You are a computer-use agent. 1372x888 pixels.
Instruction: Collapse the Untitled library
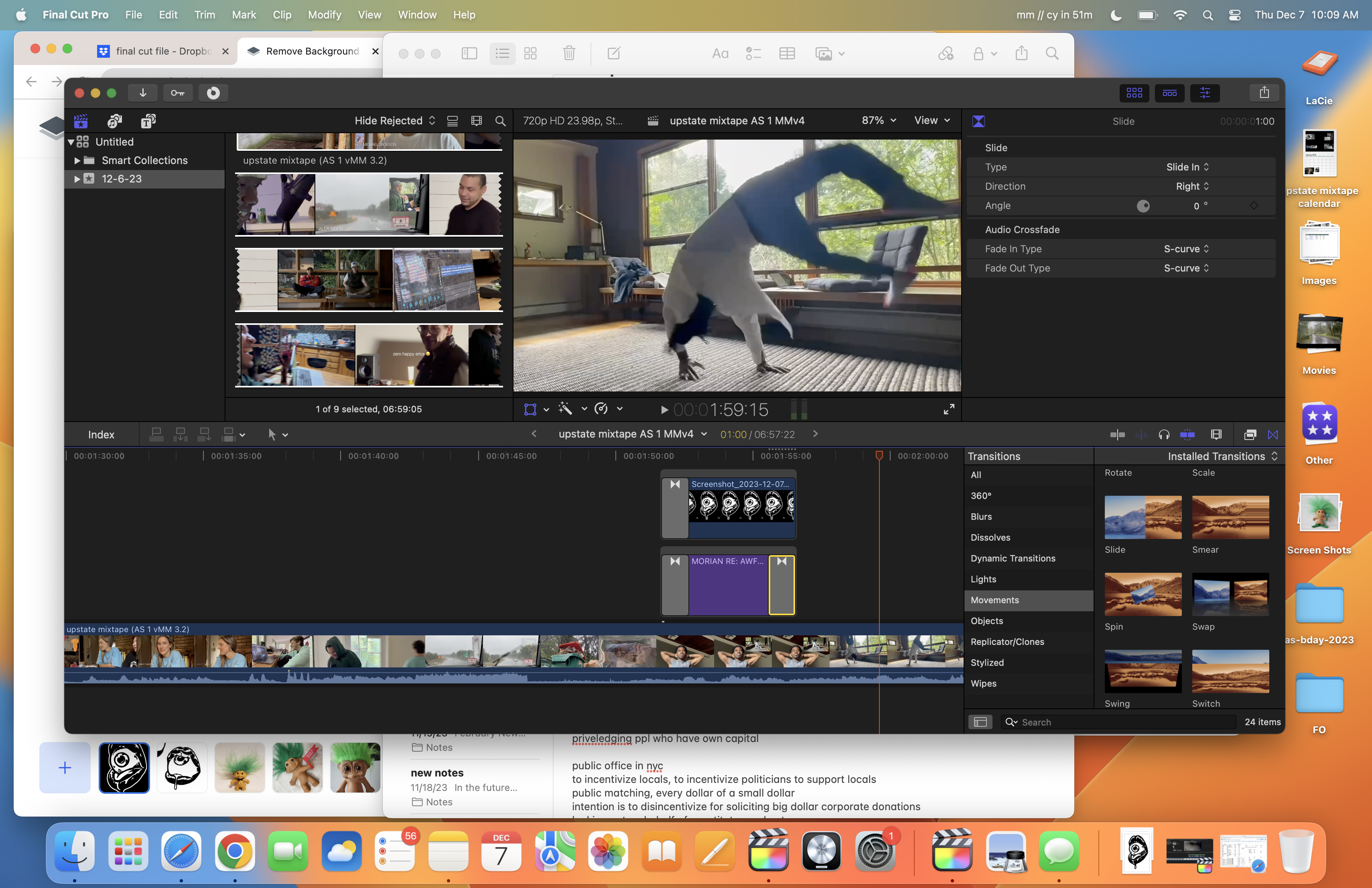[x=71, y=142]
